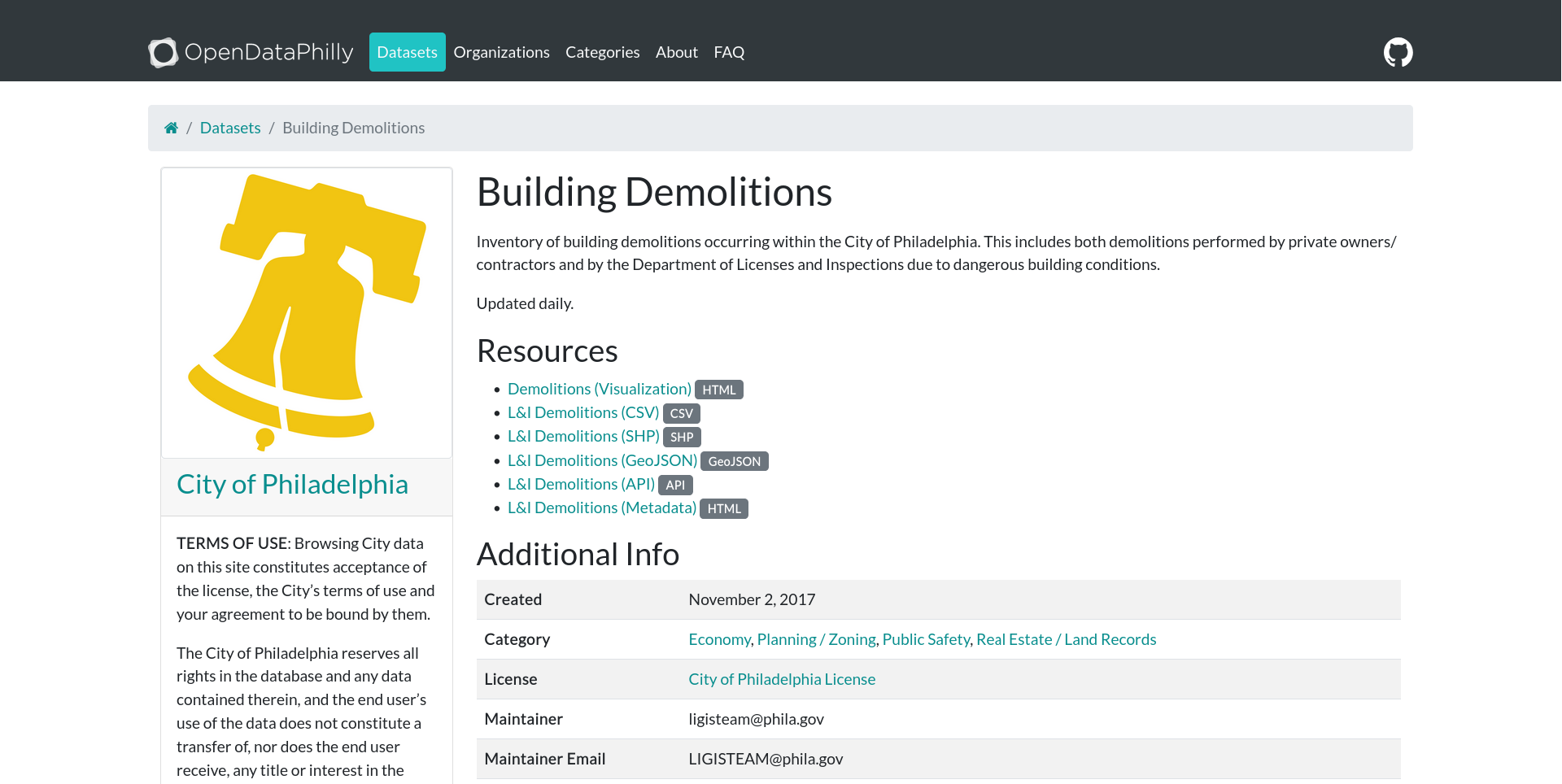
Task: Select L&I Demolitions (GeoJSON) resource
Action: tap(602, 461)
